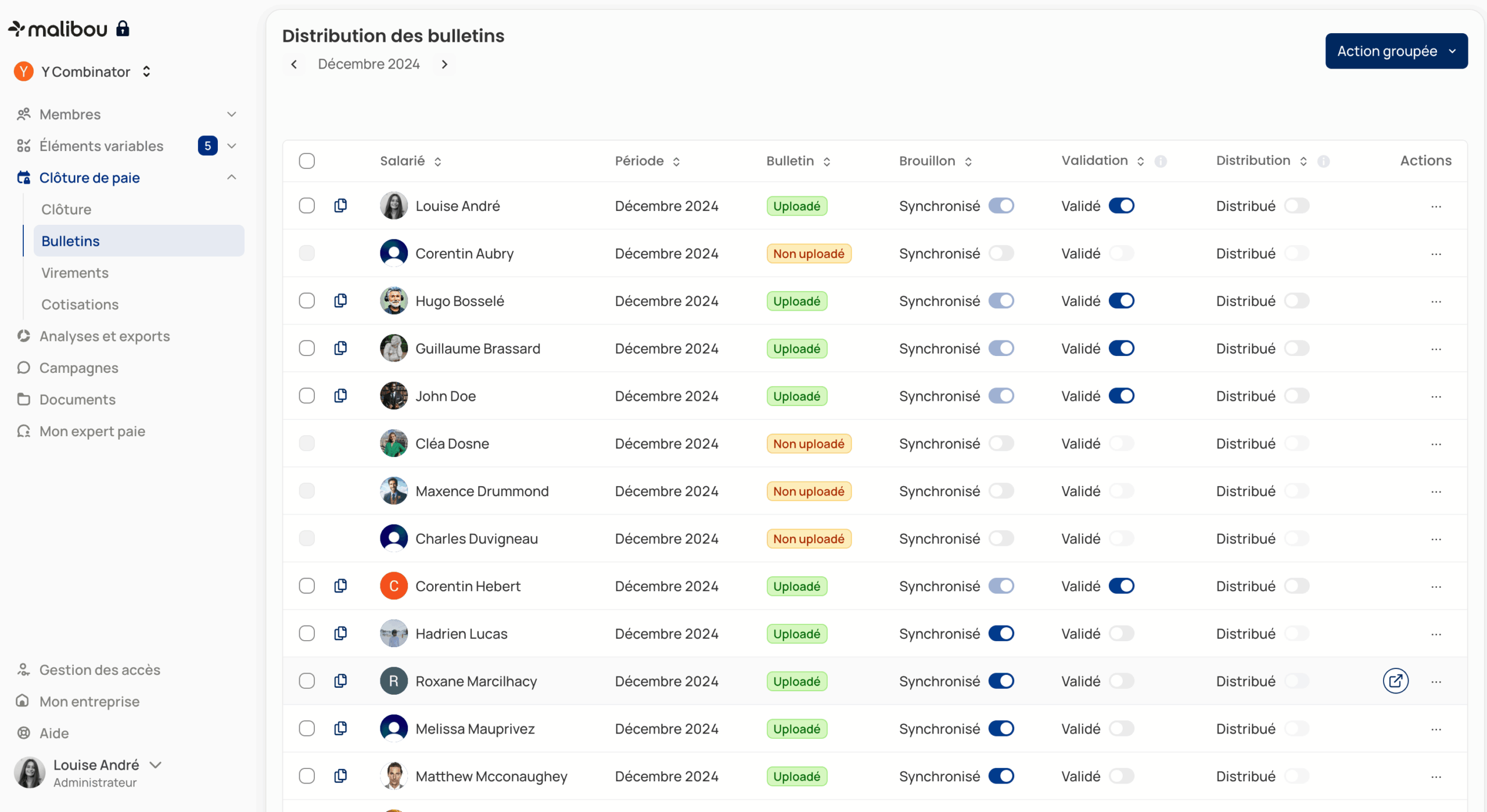Open more actions for Cléa Dosne row
Screen dimensions: 1487x812
click(x=1436, y=444)
